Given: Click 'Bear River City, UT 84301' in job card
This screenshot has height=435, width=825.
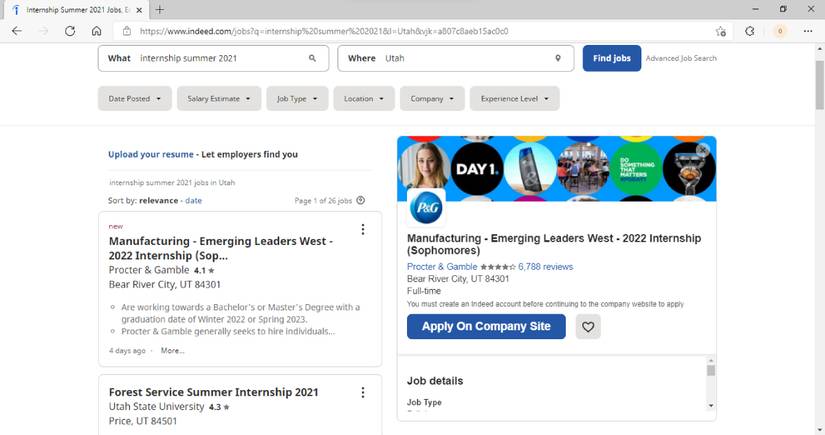Looking at the screenshot, I should [x=165, y=285].
